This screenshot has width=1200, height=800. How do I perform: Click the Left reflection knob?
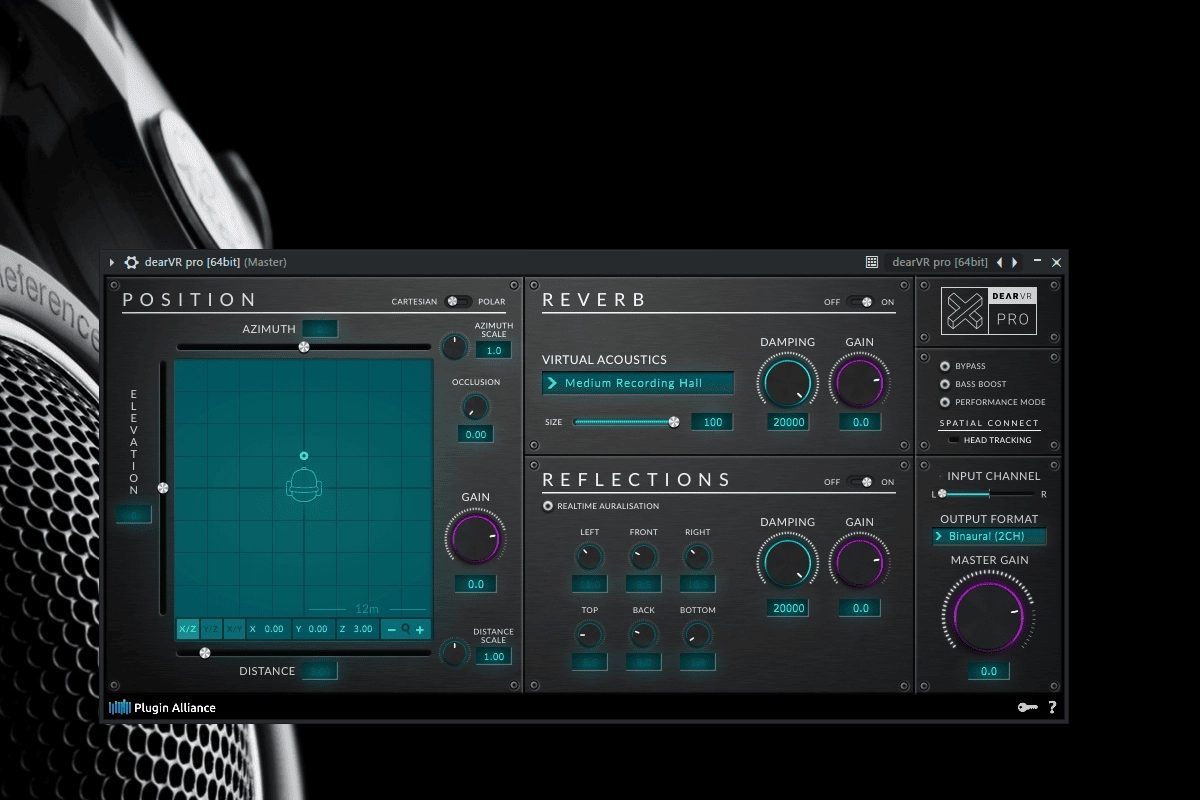tap(590, 557)
